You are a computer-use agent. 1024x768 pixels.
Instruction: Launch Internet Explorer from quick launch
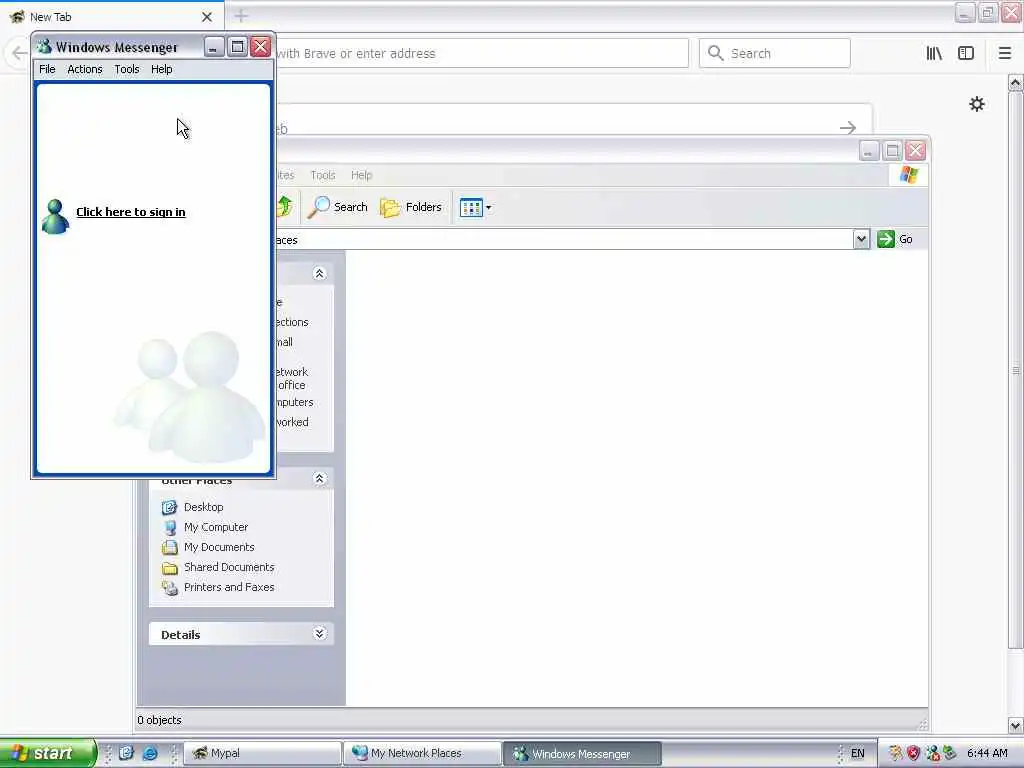tap(150, 753)
